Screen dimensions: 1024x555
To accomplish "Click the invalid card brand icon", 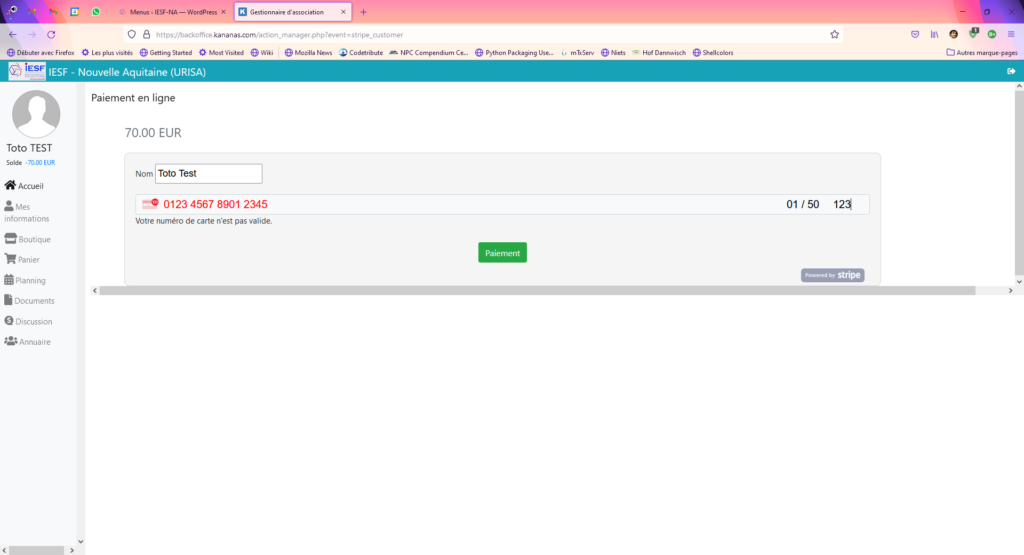I will [x=150, y=204].
